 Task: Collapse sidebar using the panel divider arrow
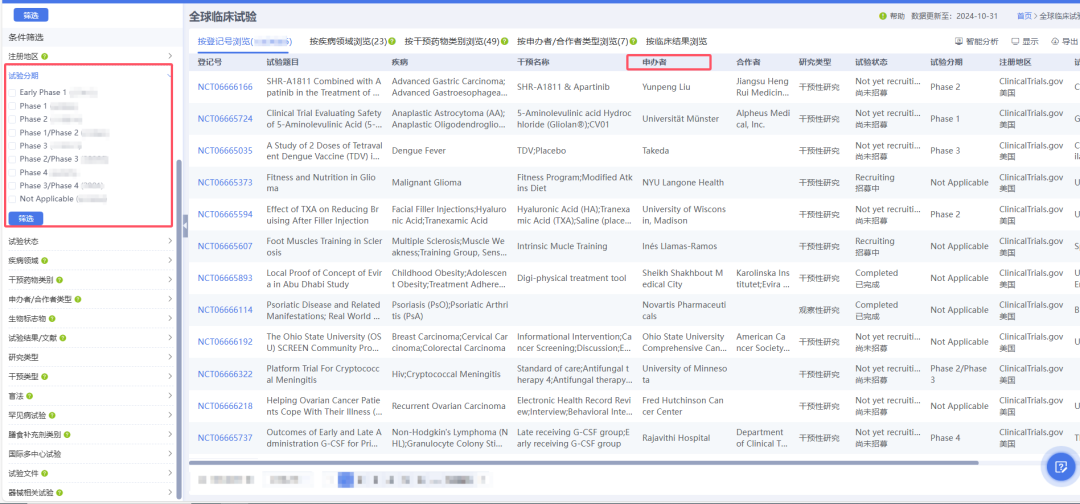coord(185,225)
